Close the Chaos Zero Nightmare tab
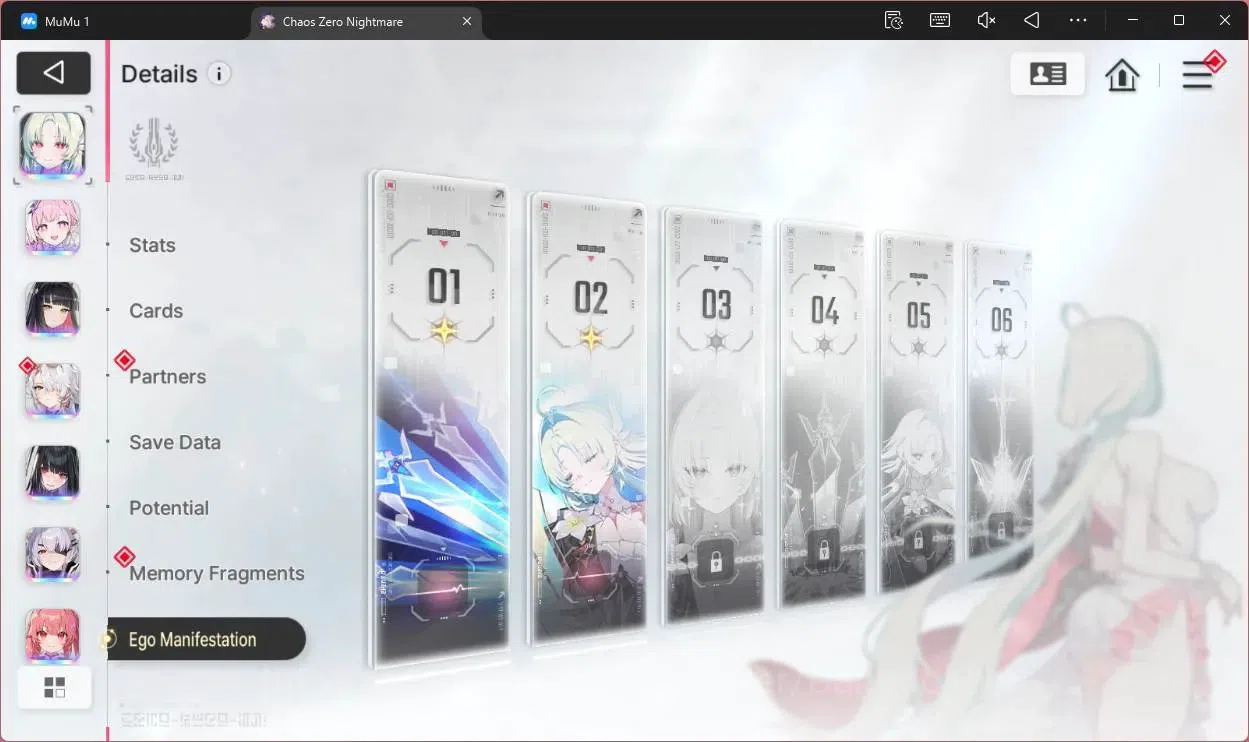The width and height of the screenshot is (1249, 742). point(467,21)
